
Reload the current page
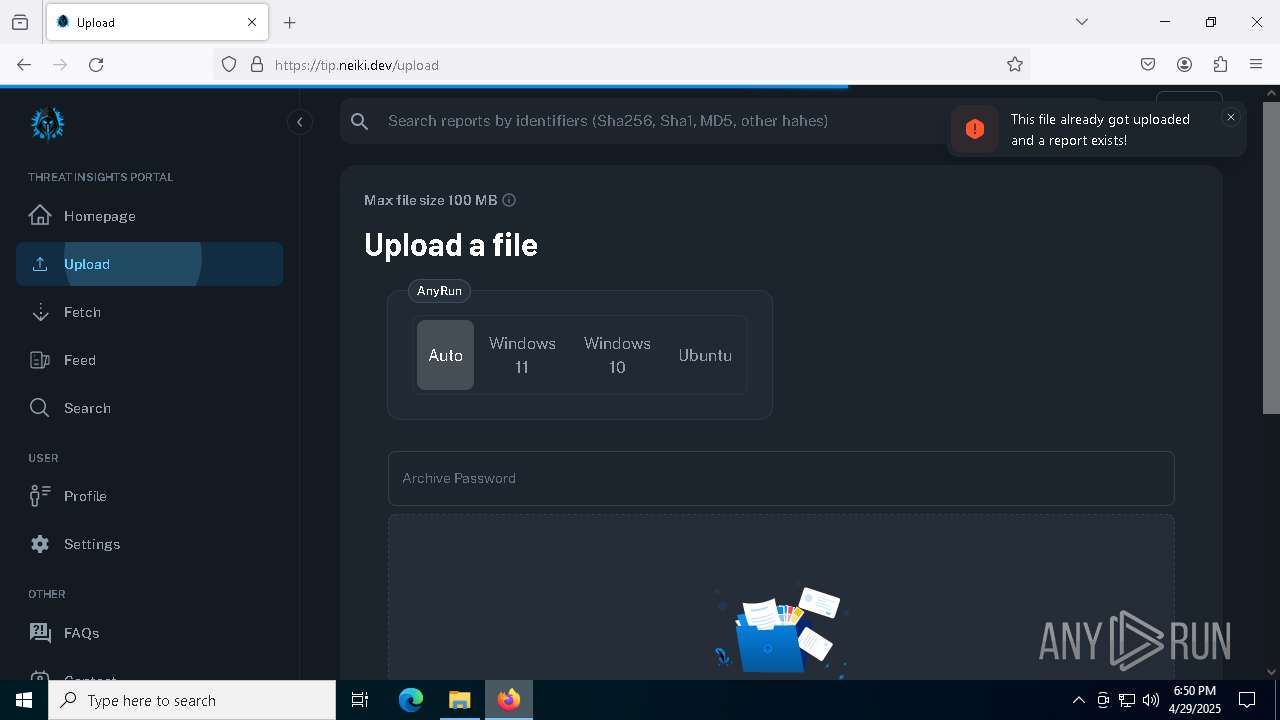click(x=96, y=65)
